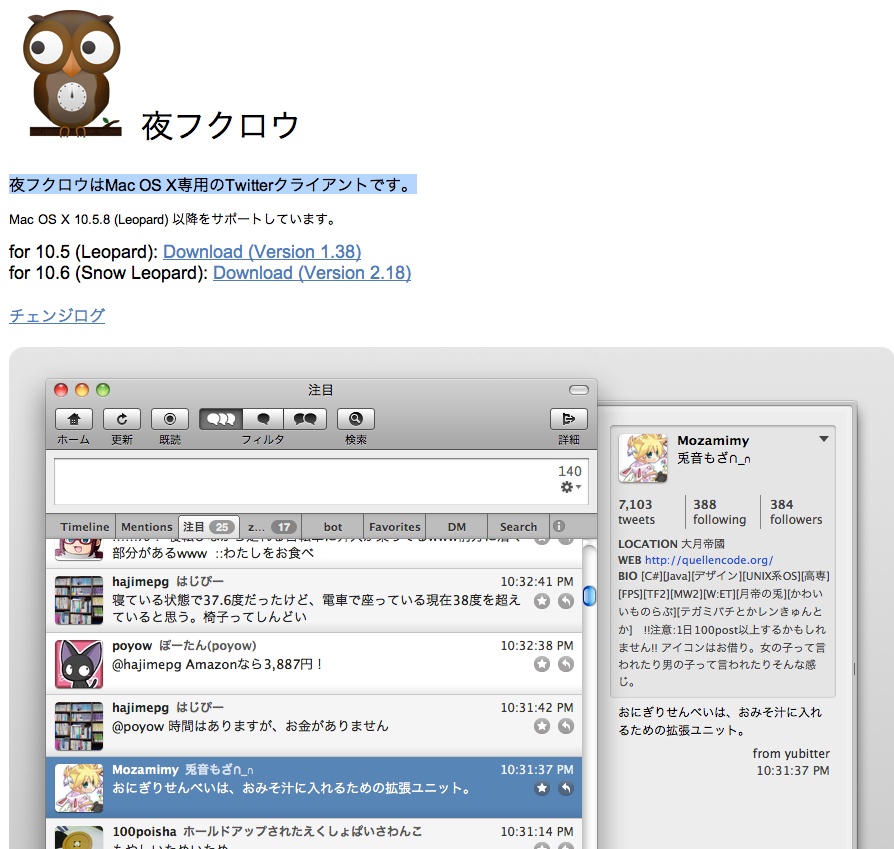Click the 夜フクロウ owl logo
Image resolution: width=894 pixels, height=849 pixels.
coord(73,74)
